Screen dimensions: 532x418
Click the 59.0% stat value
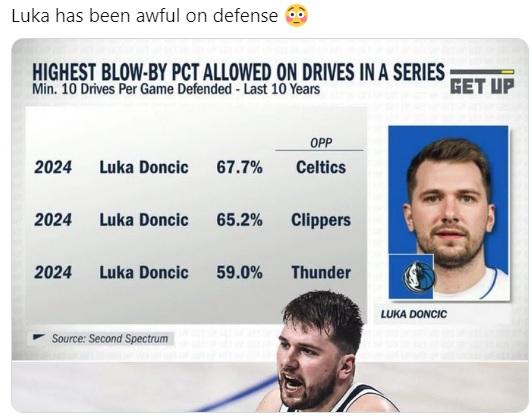tap(240, 272)
